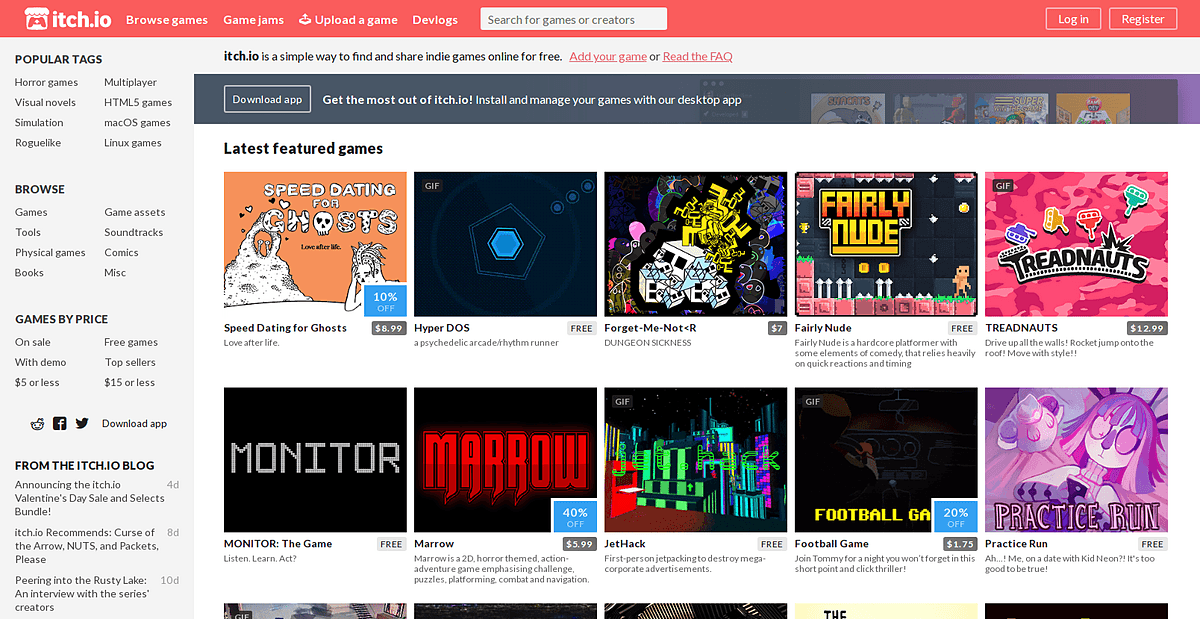Click the Twitter bird icon

pos(81,423)
